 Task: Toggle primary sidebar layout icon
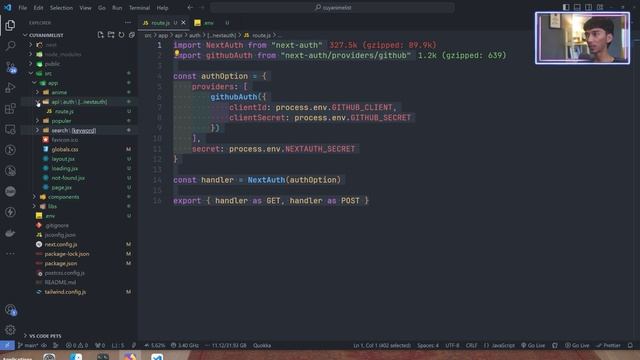[x=566, y=7]
